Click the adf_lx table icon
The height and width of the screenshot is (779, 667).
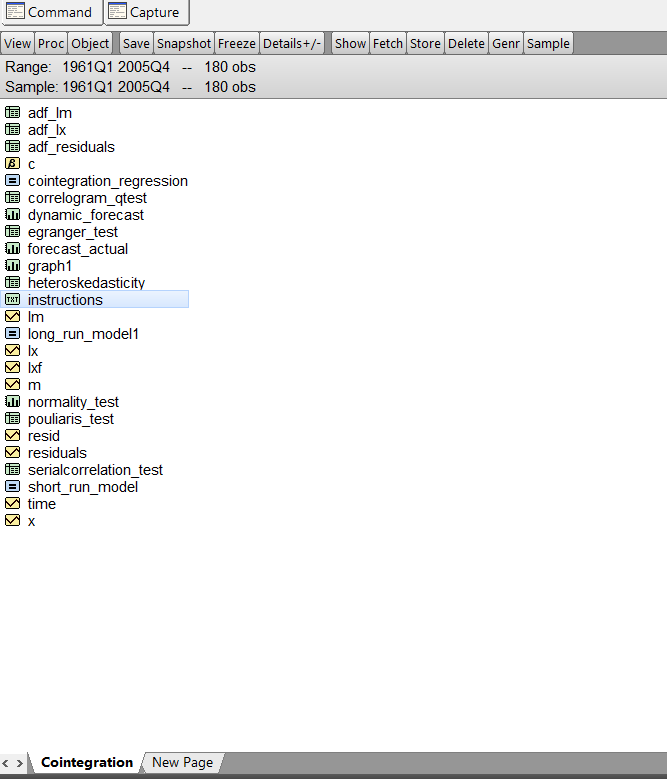click(x=12, y=129)
